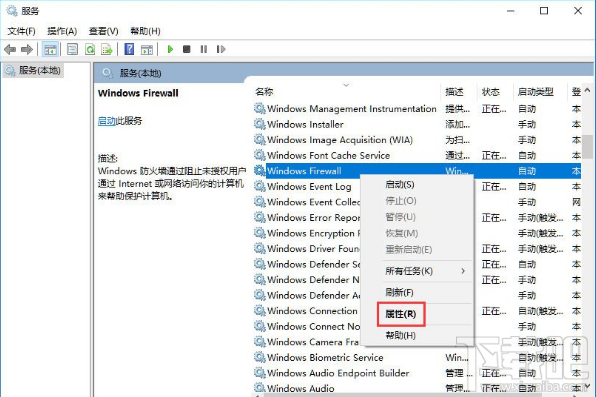Select Windows Management Instrumentation service
The image size is (596, 397).
point(352,109)
